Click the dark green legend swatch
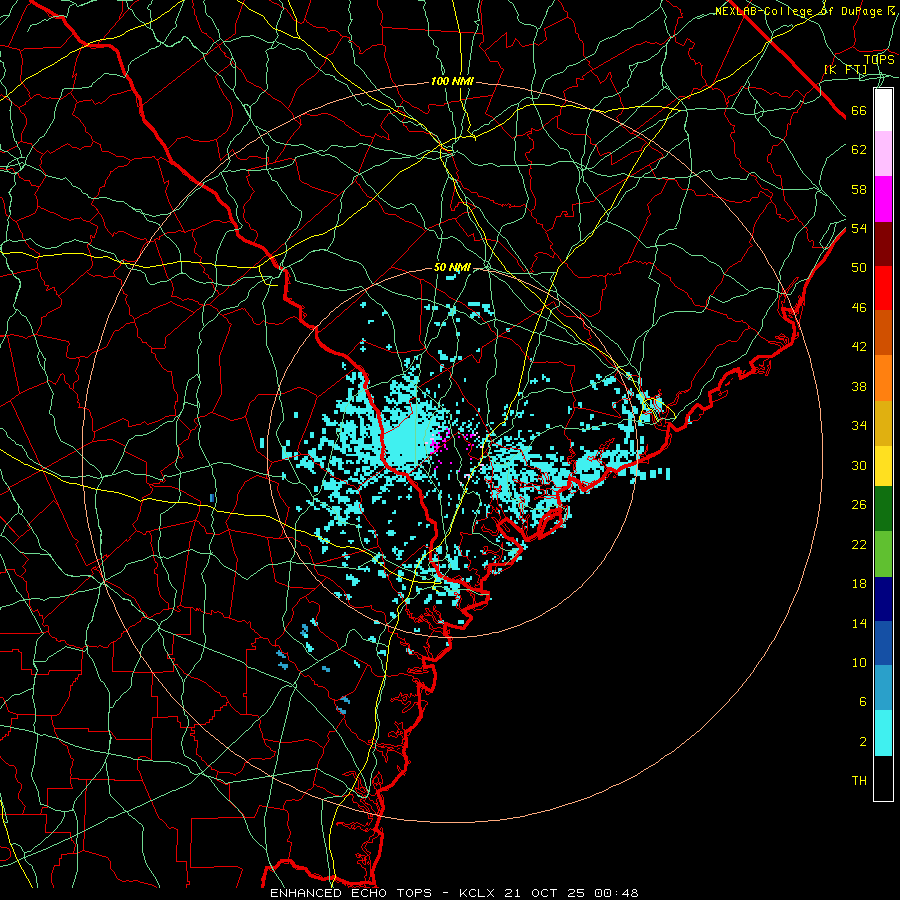The height and width of the screenshot is (900, 900). [883, 509]
